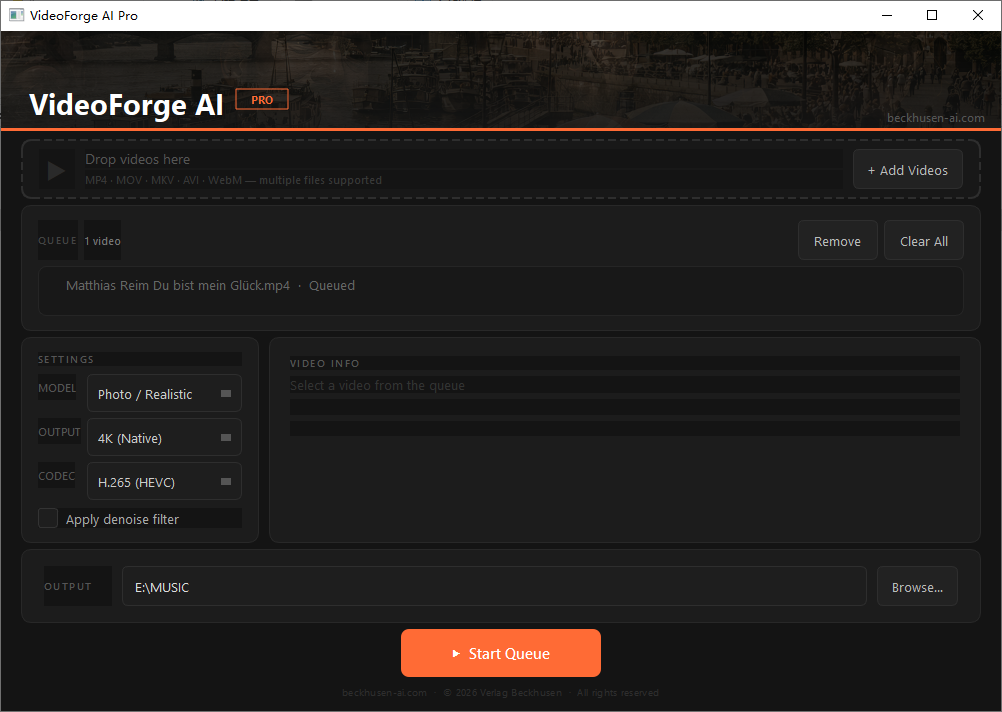The image size is (1002, 712).
Task: Remove the selected video from queue
Action: [837, 241]
